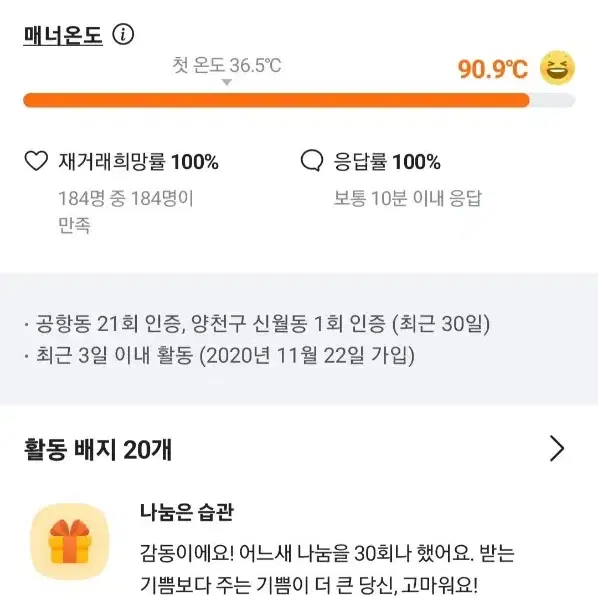Screen dimensions: 598x598
Task: Open the 활동 배지 20개 heading
Action: tap(98, 449)
